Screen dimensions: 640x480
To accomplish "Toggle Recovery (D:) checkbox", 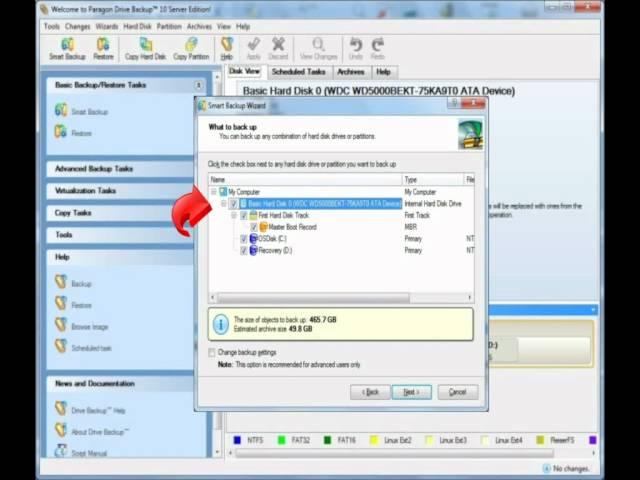I will (x=244, y=250).
